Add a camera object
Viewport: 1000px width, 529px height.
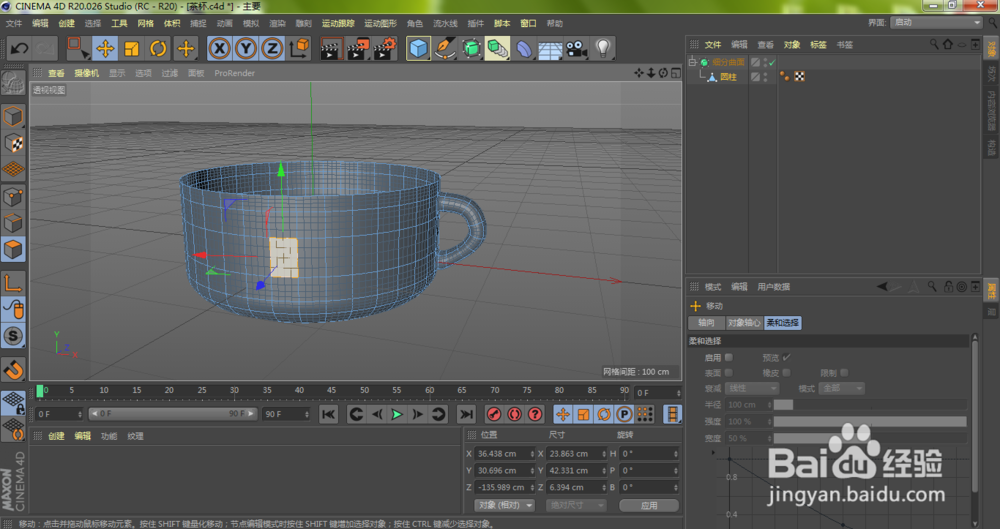[577, 48]
